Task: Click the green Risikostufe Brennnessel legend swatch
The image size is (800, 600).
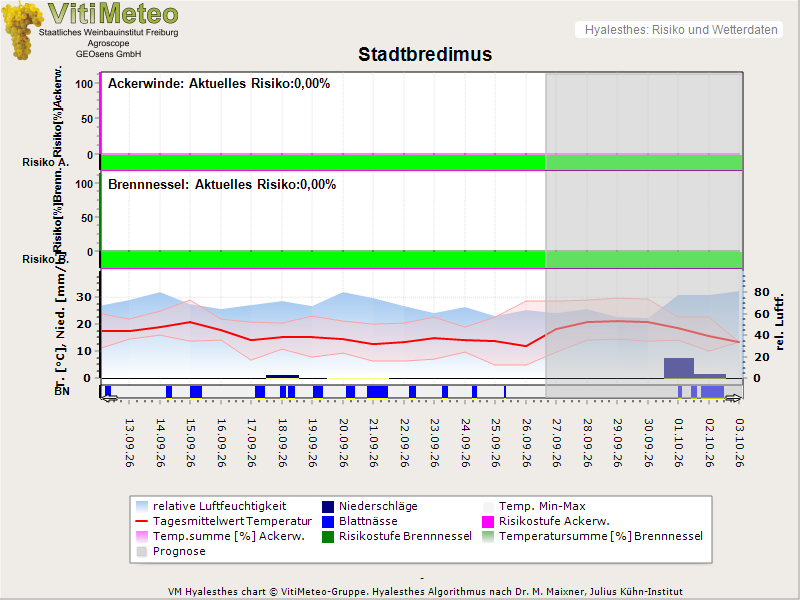Action: point(328,536)
